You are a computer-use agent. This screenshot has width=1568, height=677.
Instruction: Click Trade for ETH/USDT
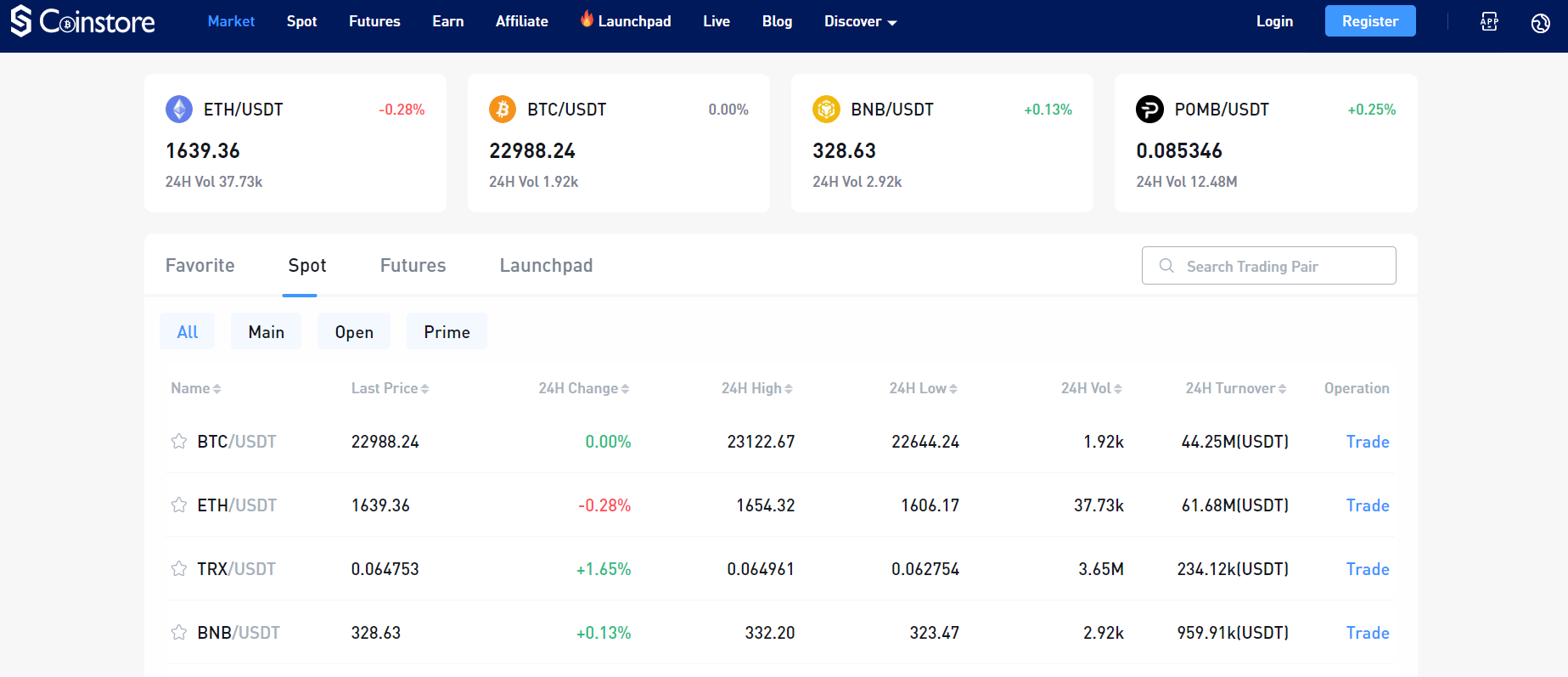[1368, 505]
